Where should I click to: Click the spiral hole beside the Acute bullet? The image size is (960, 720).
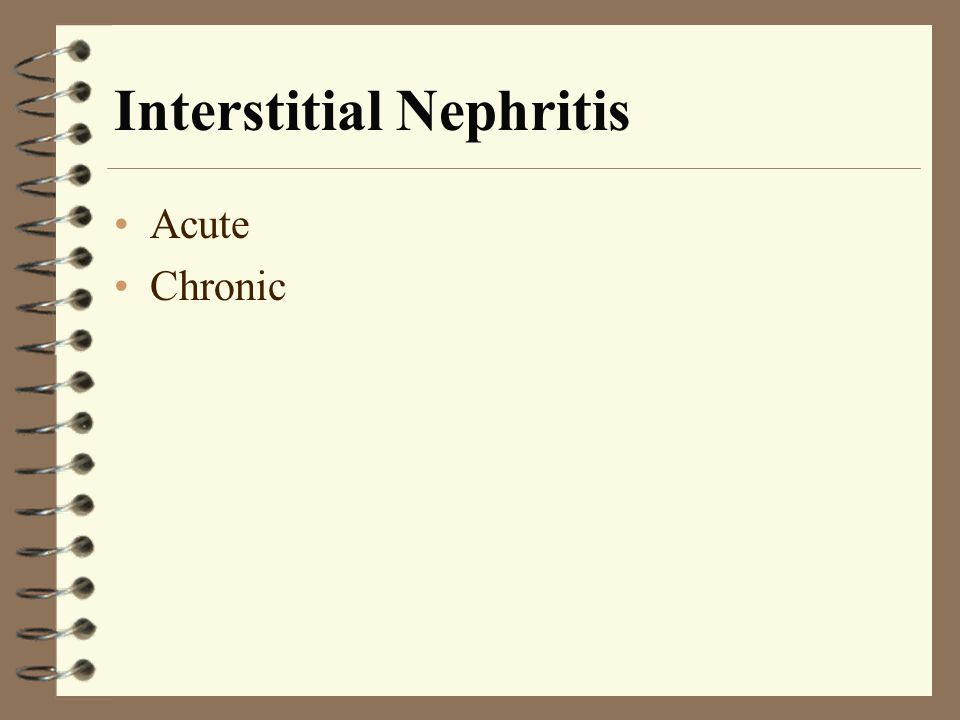tap(81, 217)
